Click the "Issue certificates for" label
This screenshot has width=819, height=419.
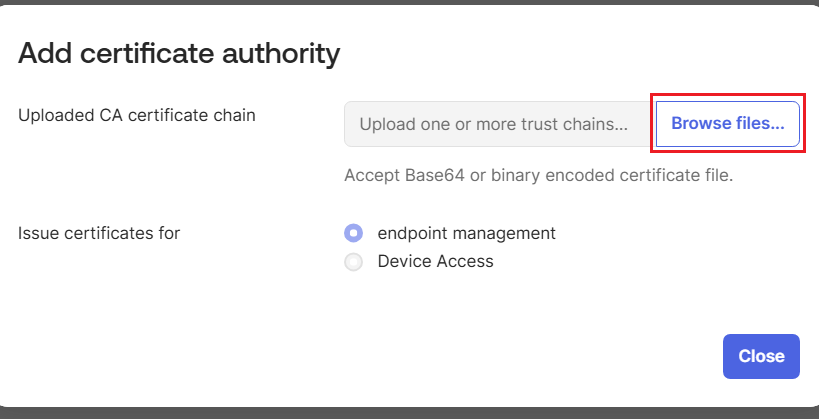click(x=99, y=233)
